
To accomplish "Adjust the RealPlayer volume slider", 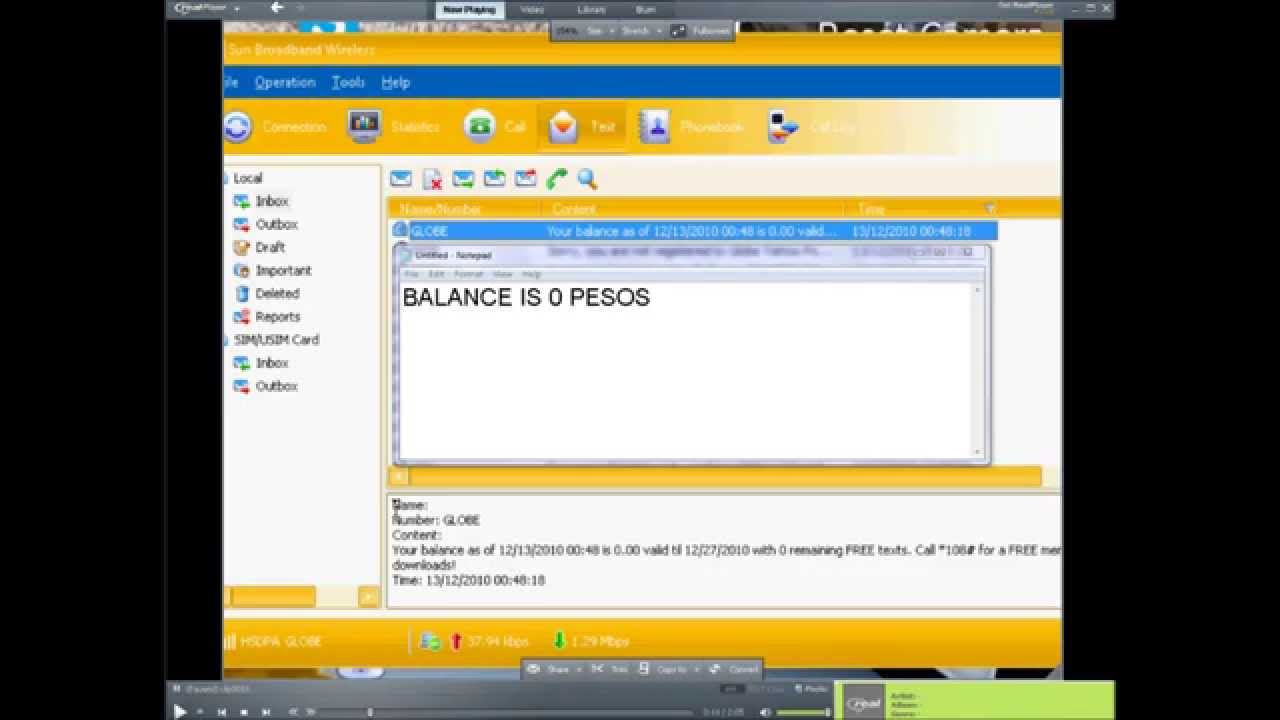I will click(804, 712).
